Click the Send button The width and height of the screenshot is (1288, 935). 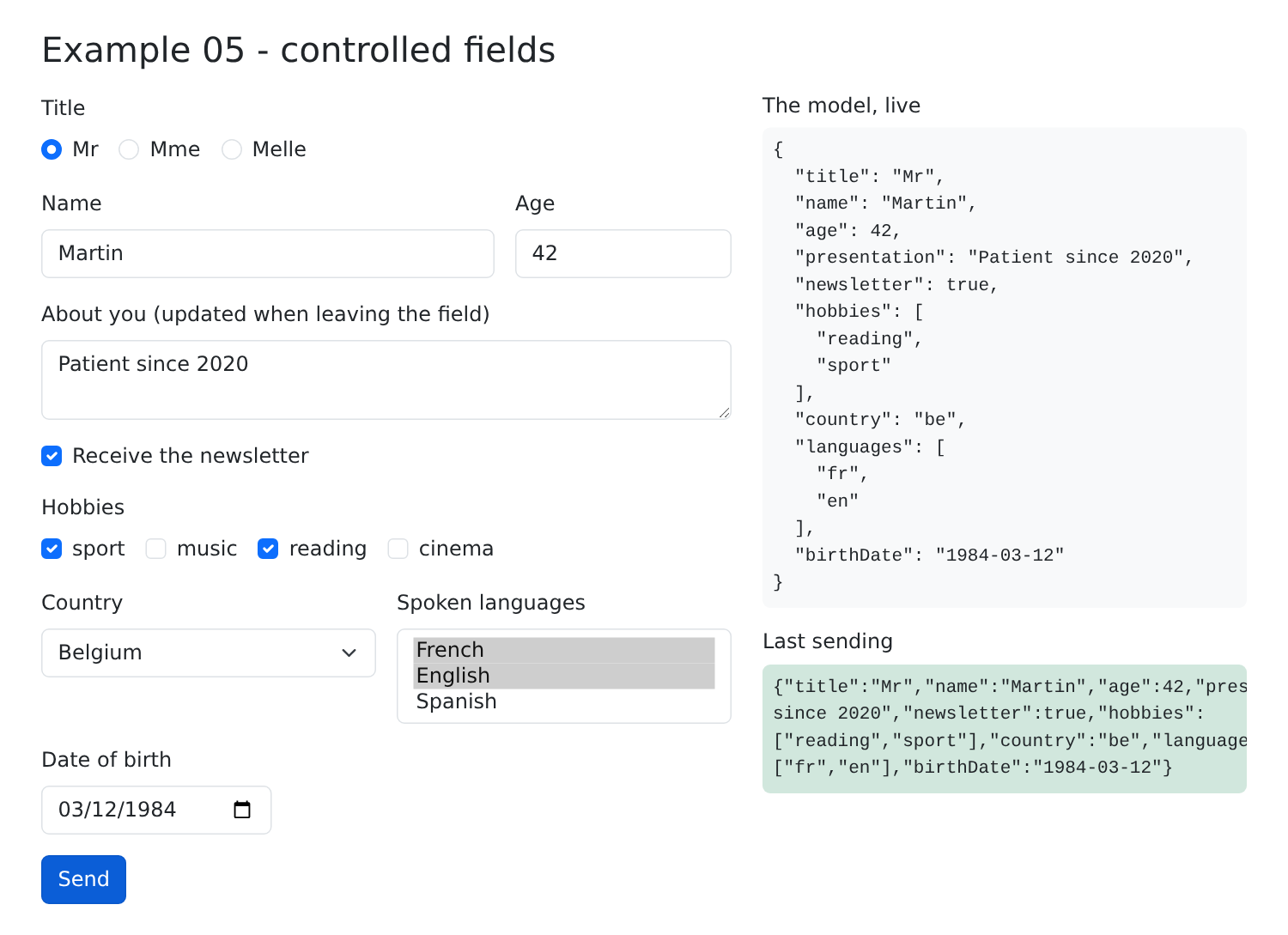(x=83, y=879)
